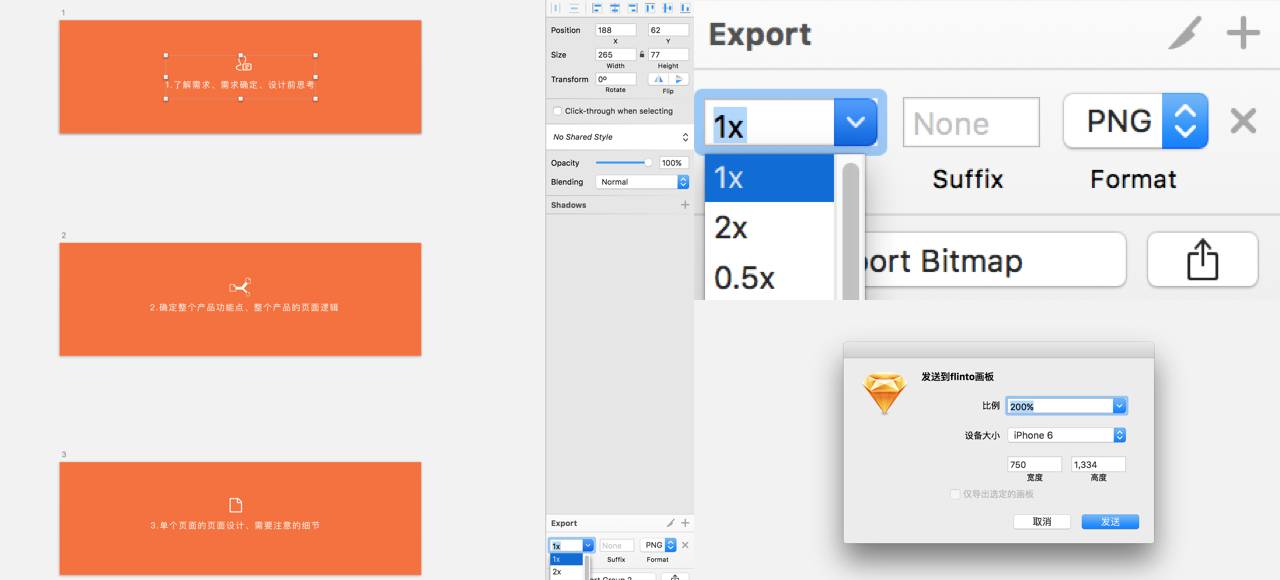Viewport: 1280px width, 580px height.
Task: Toggle the 仅导出选定的画板 checkbox
Action: point(954,494)
